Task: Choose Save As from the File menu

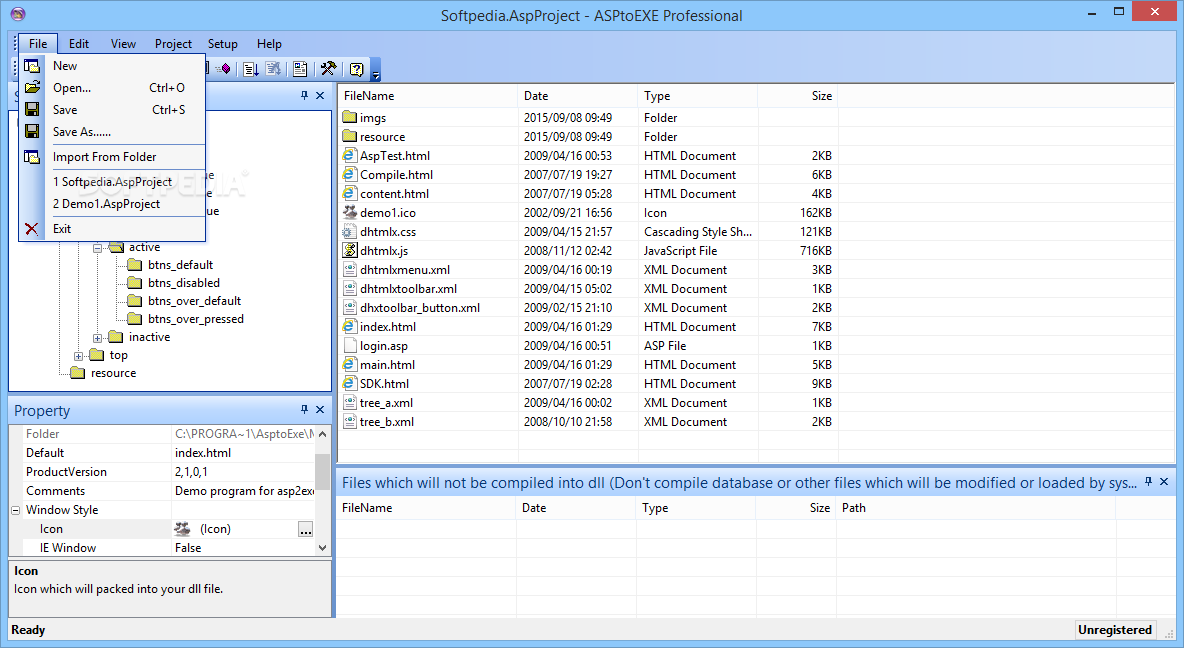Action: coord(112,131)
